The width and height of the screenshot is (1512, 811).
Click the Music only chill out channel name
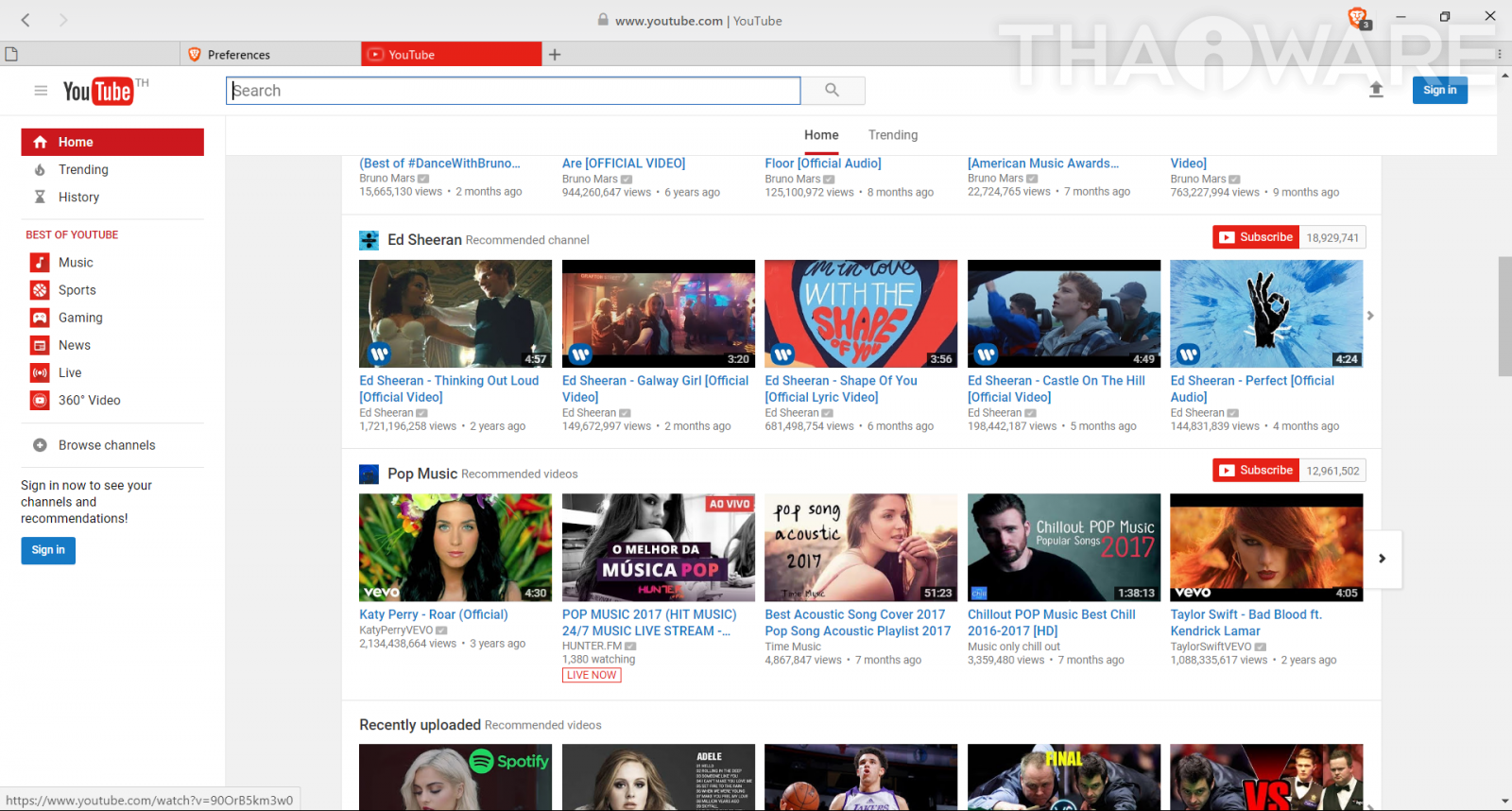1014,647
